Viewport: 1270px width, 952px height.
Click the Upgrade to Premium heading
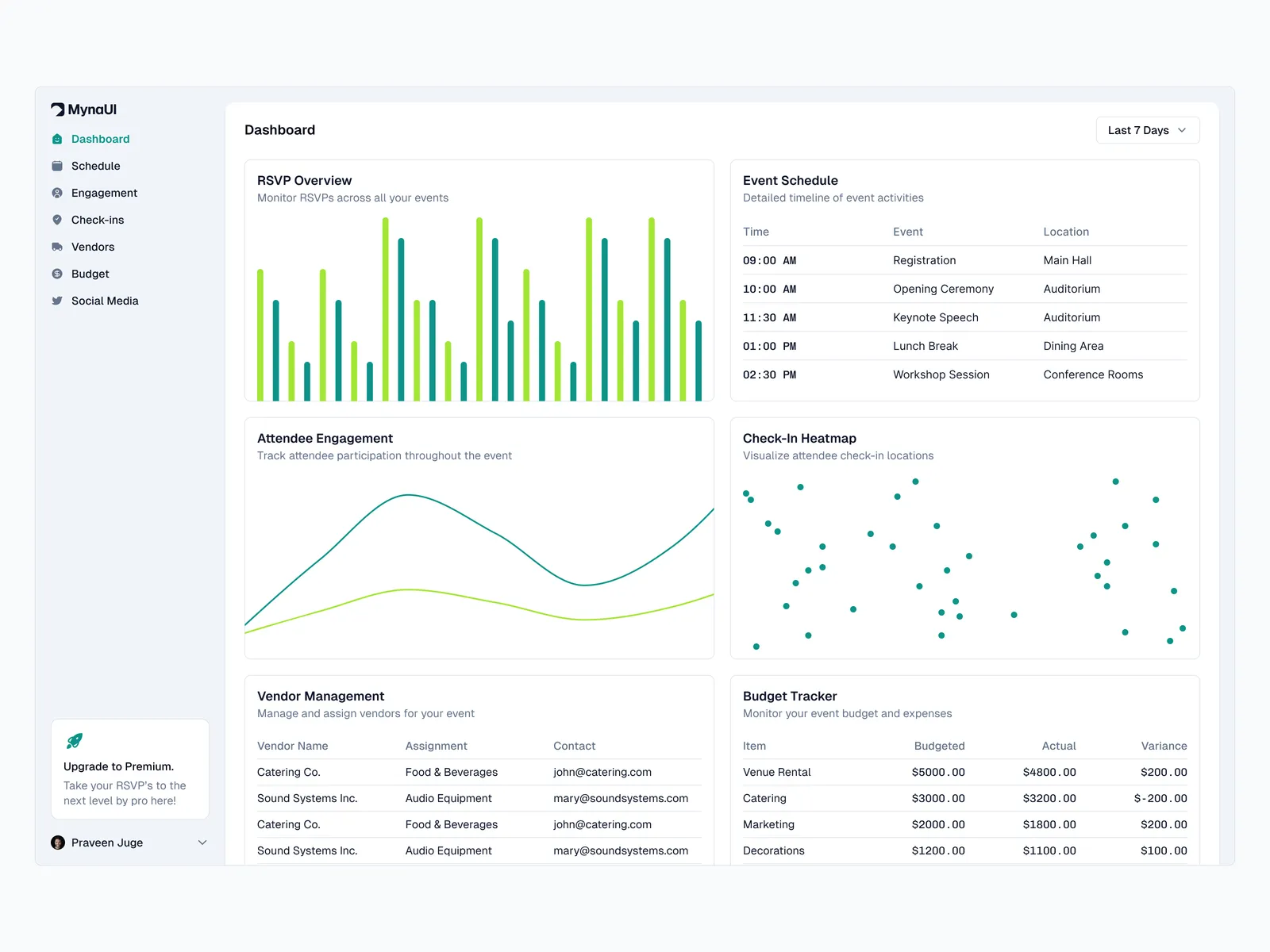click(x=118, y=766)
